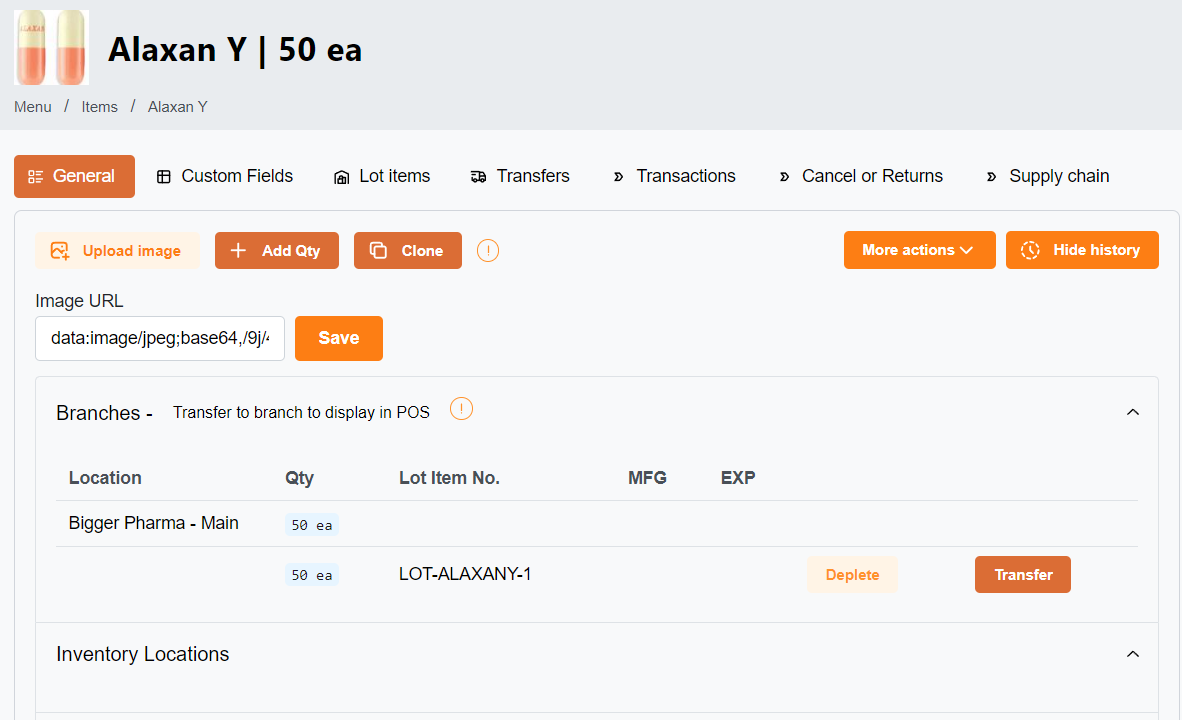Click the Upload image button

tap(118, 250)
